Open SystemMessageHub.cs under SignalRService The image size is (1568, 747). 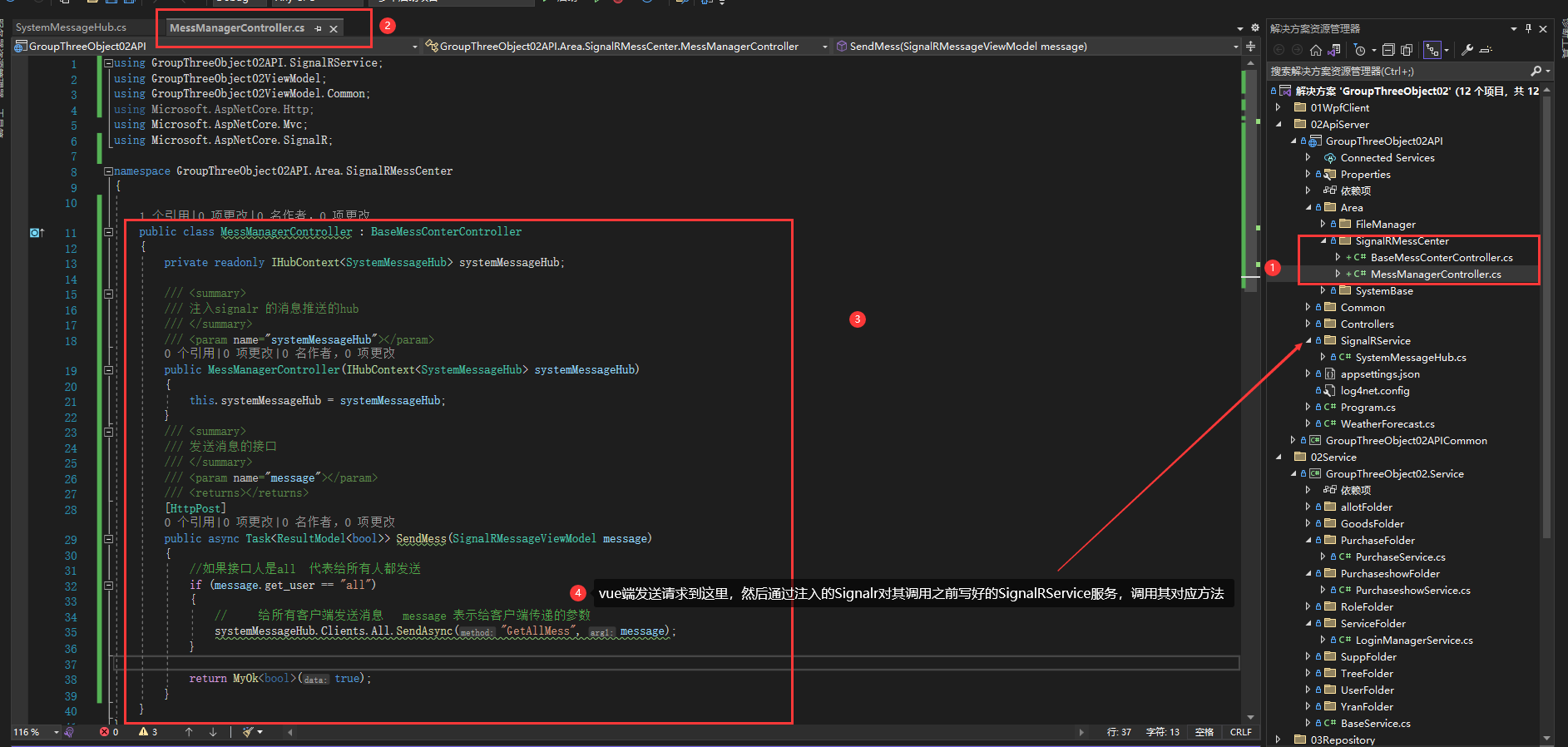1411,358
